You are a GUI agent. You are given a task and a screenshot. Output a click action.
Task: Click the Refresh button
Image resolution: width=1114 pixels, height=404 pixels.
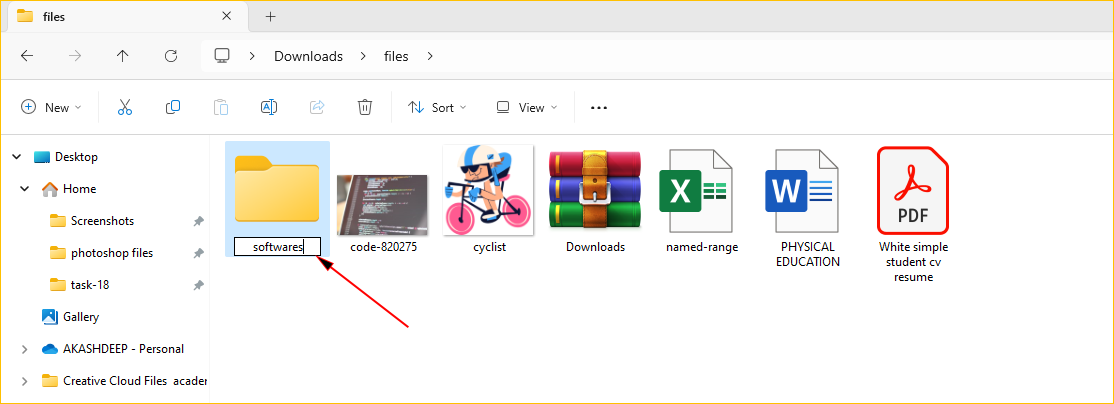(171, 56)
